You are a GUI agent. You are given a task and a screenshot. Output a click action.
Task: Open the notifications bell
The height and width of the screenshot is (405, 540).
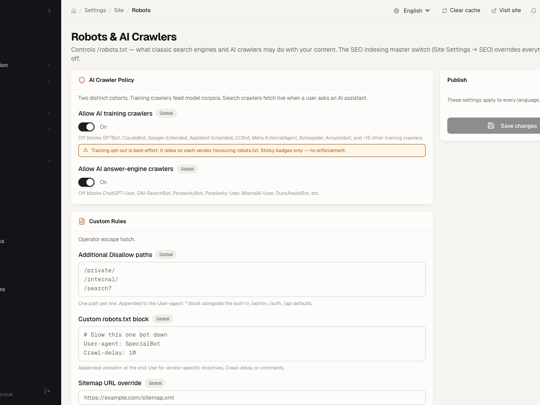pyautogui.click(x=533, y=11)
